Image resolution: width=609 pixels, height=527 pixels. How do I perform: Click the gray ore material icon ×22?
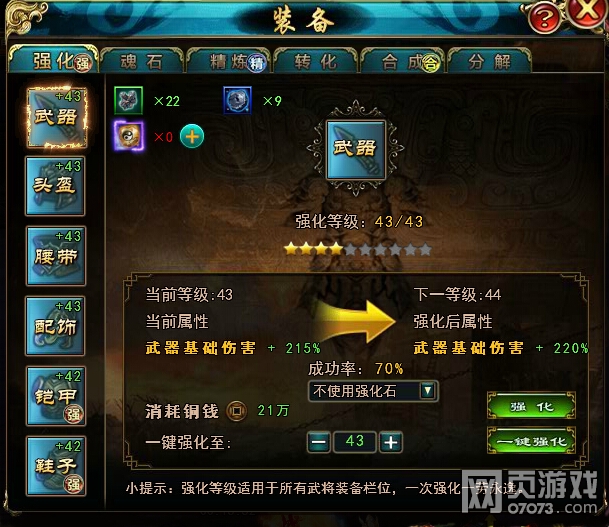pos(129,101)
